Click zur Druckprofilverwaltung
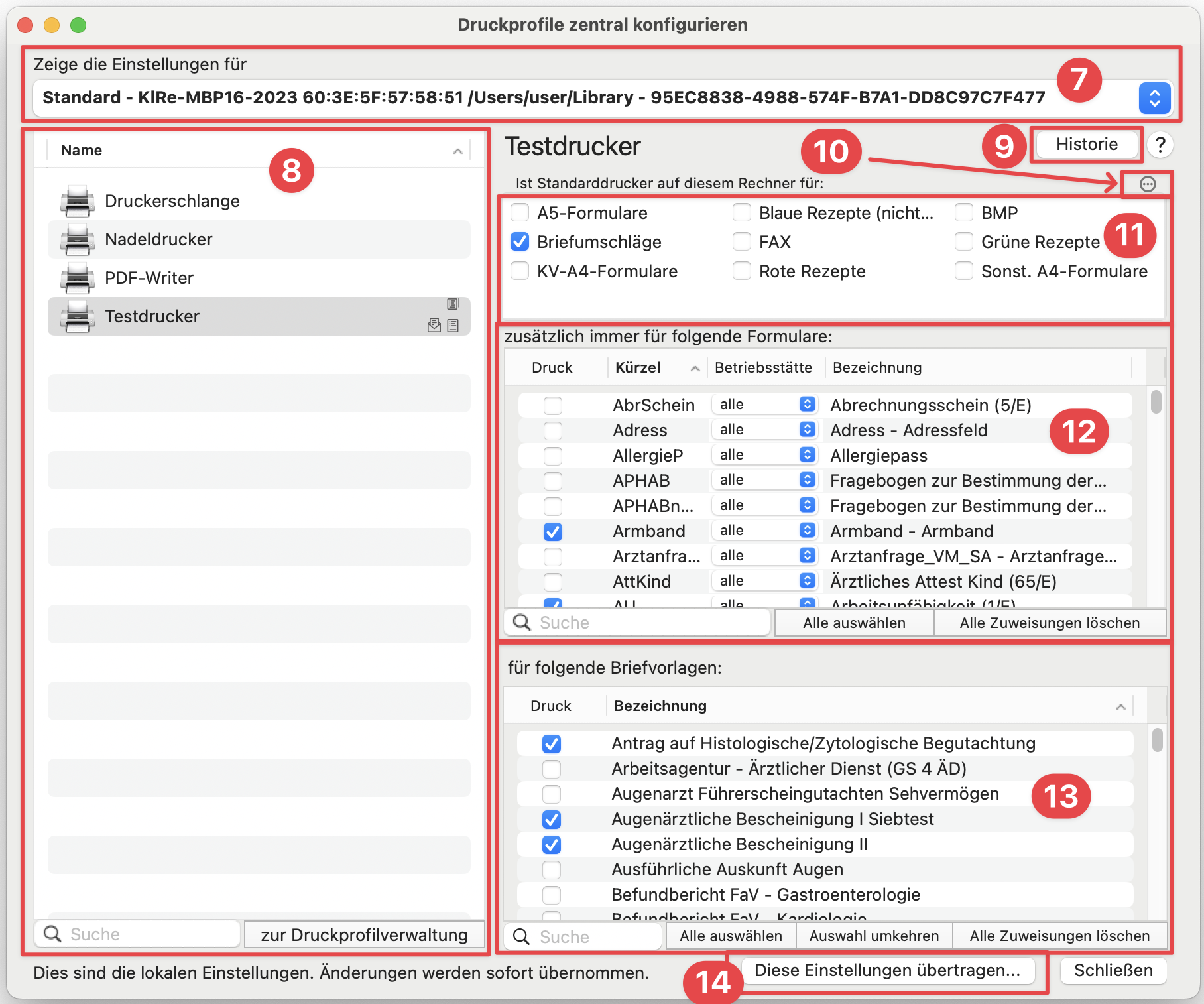The height and width of the screenshot is (1004, 1204). click(x=364, y=934)
